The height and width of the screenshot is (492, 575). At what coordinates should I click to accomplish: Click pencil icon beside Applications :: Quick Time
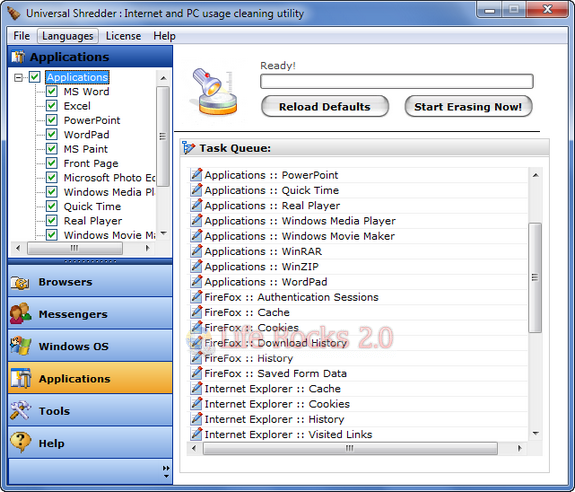196,190
